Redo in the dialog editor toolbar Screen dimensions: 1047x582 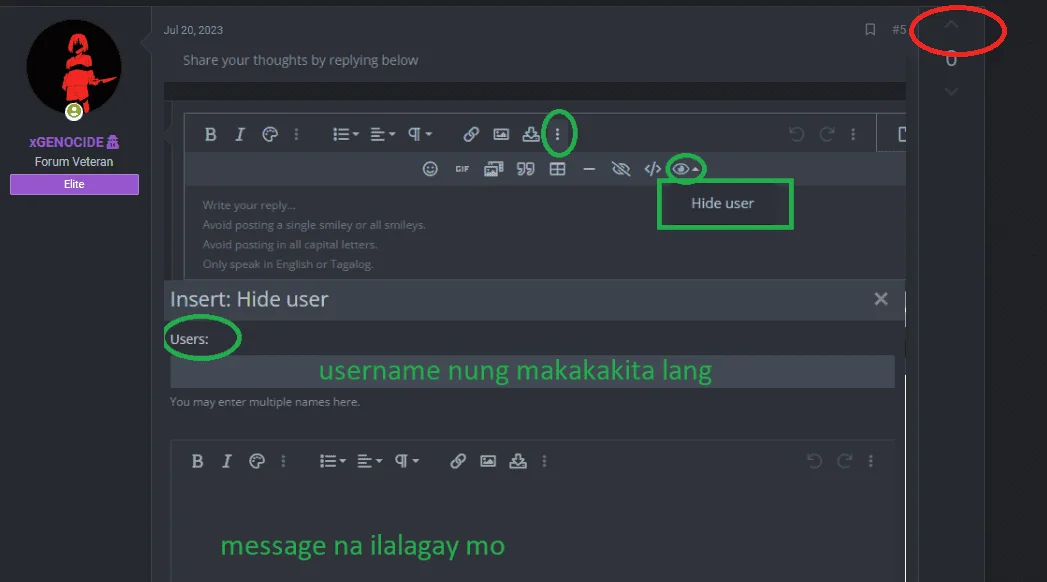pyautogui.click(x=845, y=461)
